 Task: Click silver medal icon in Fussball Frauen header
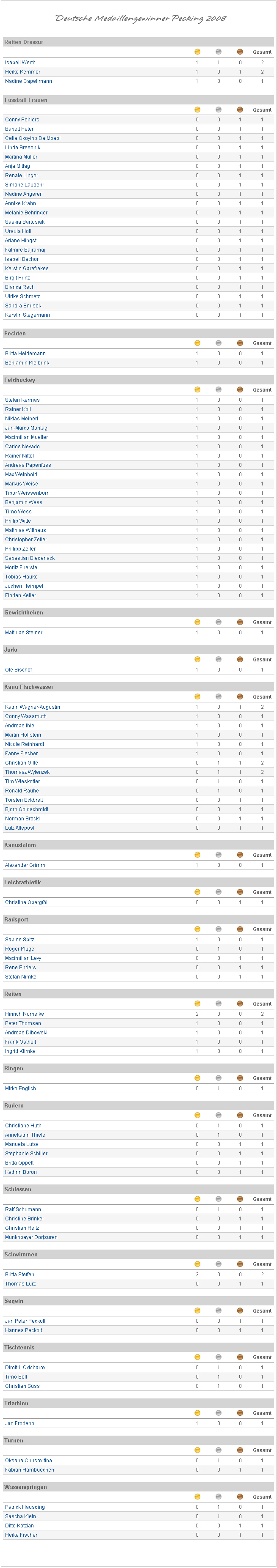(x=219, y=110)
